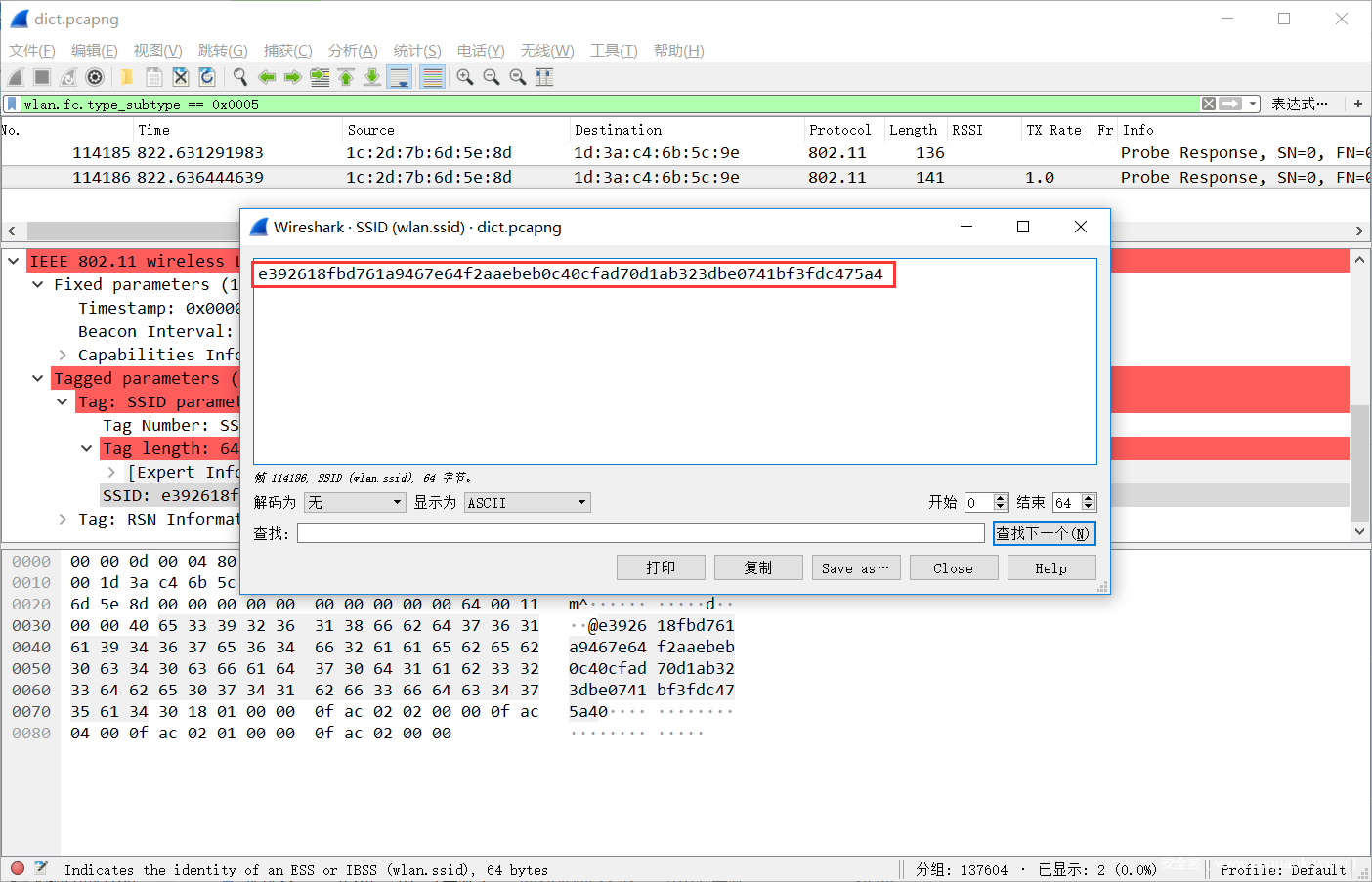This screenshot has width=1372, height=882.
Task: Open the 解码为 dropdown
Action: (354, 502)
